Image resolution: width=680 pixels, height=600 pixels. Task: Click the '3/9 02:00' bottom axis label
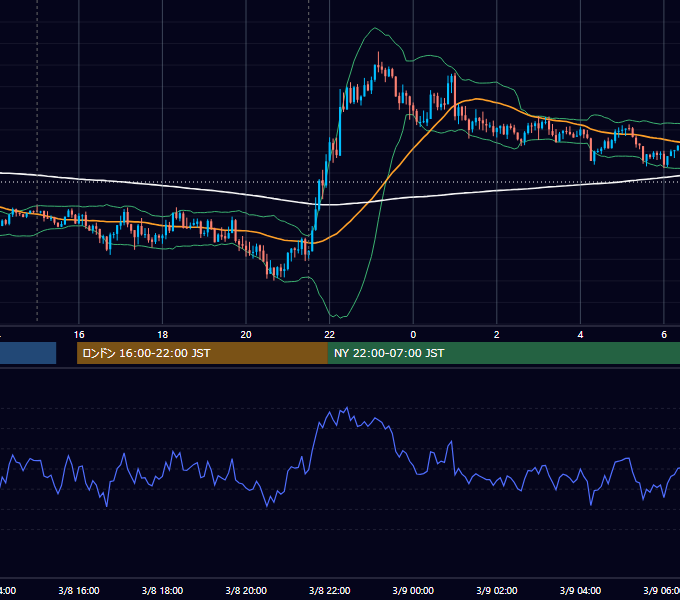click(x=497, y=591)
